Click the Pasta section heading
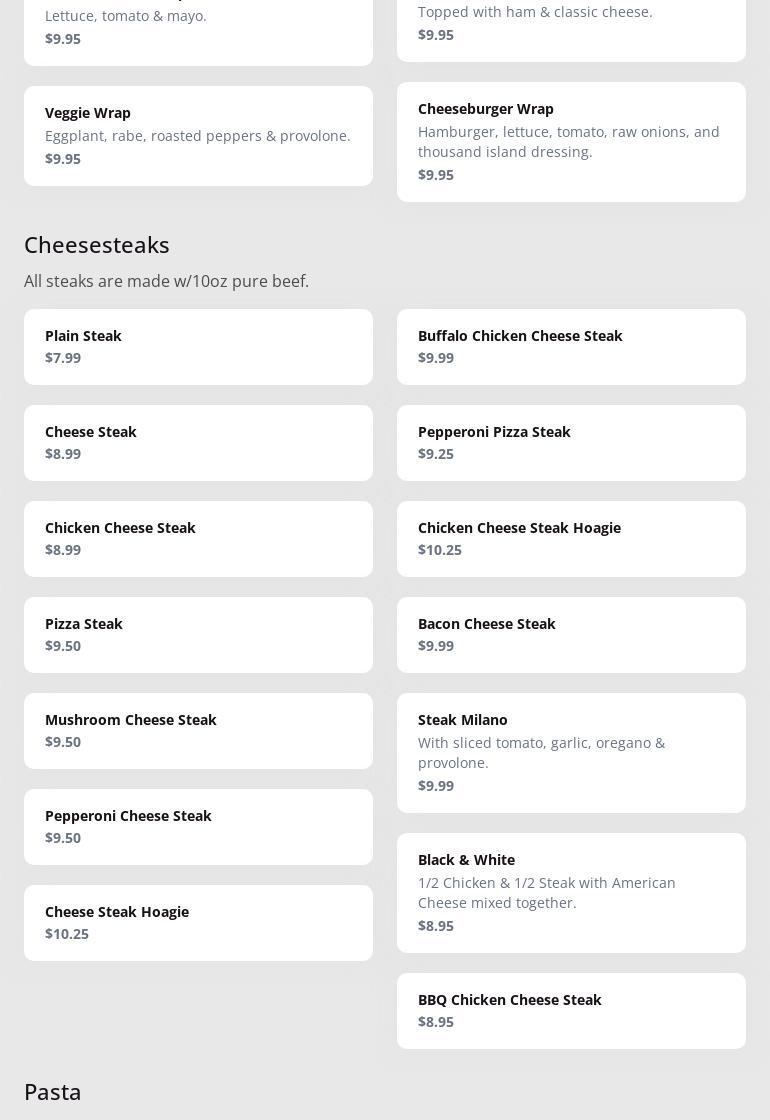 (x=53, y=1092)
